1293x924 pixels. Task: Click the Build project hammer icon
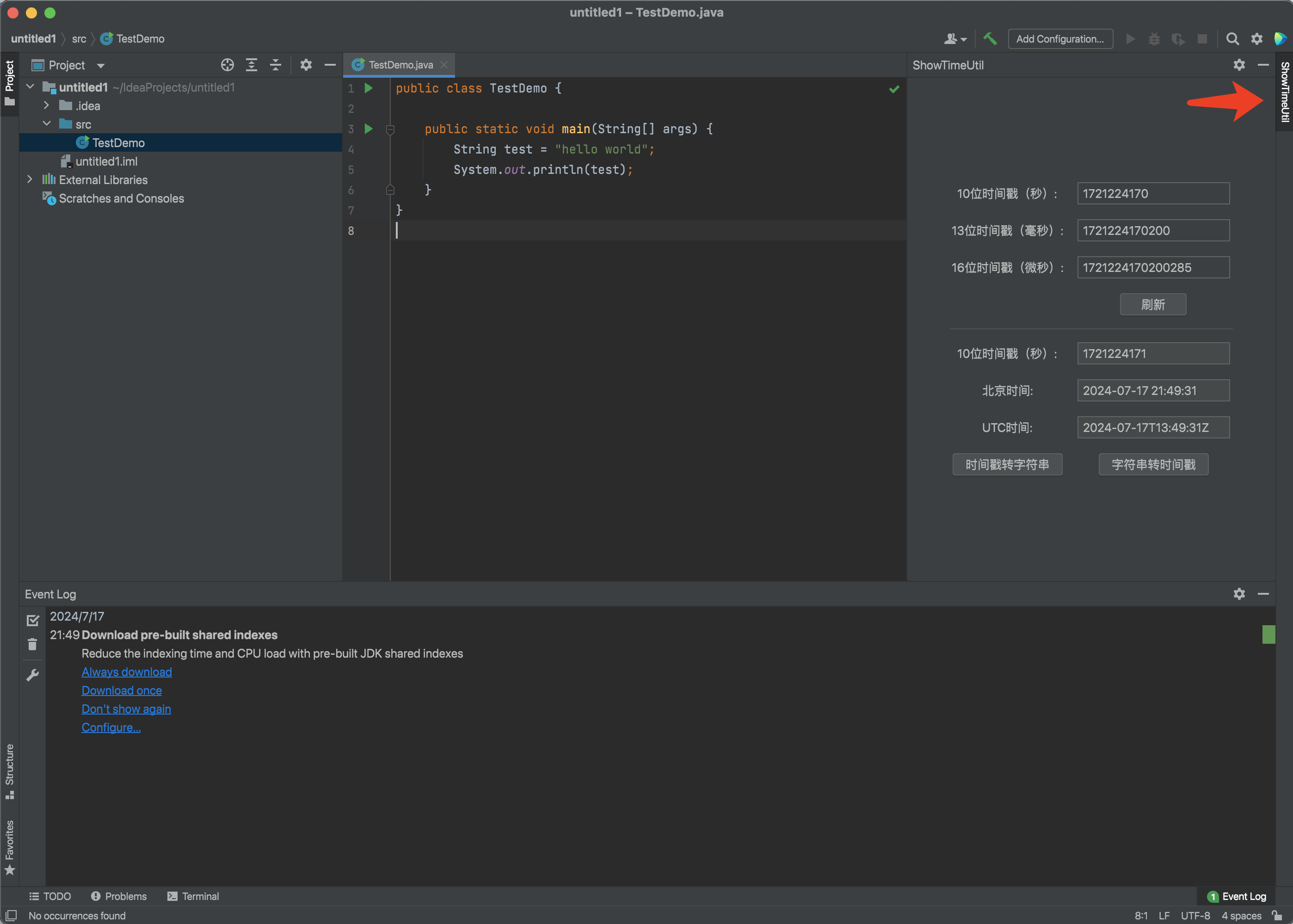990,39
